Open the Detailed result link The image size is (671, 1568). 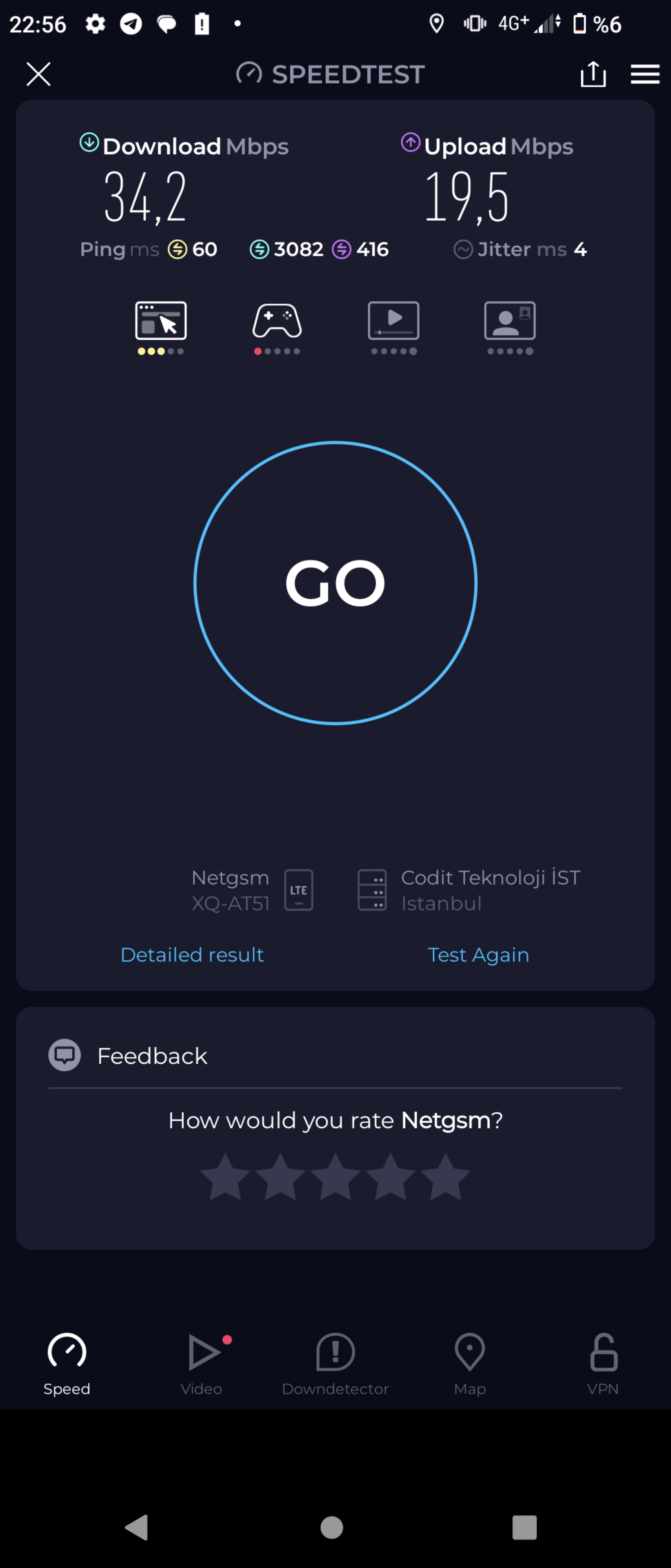tap(192, 954)
